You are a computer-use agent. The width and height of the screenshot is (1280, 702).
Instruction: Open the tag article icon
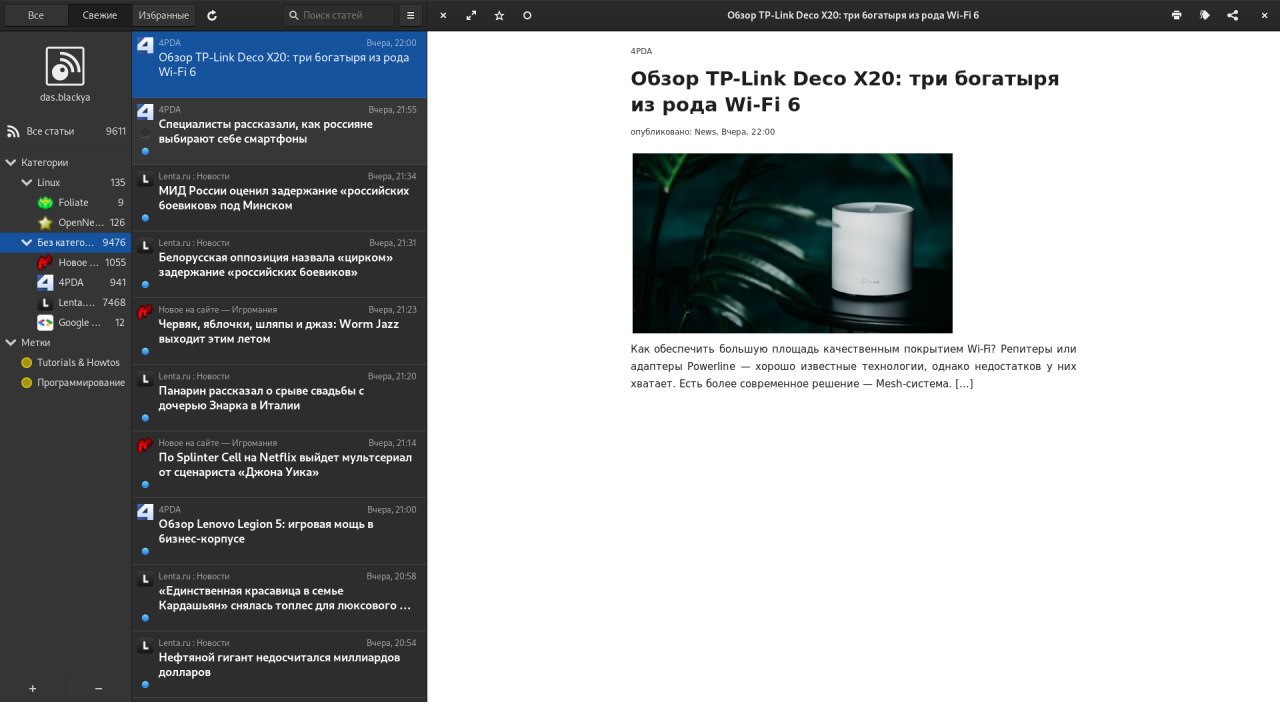pos(1204,16)
